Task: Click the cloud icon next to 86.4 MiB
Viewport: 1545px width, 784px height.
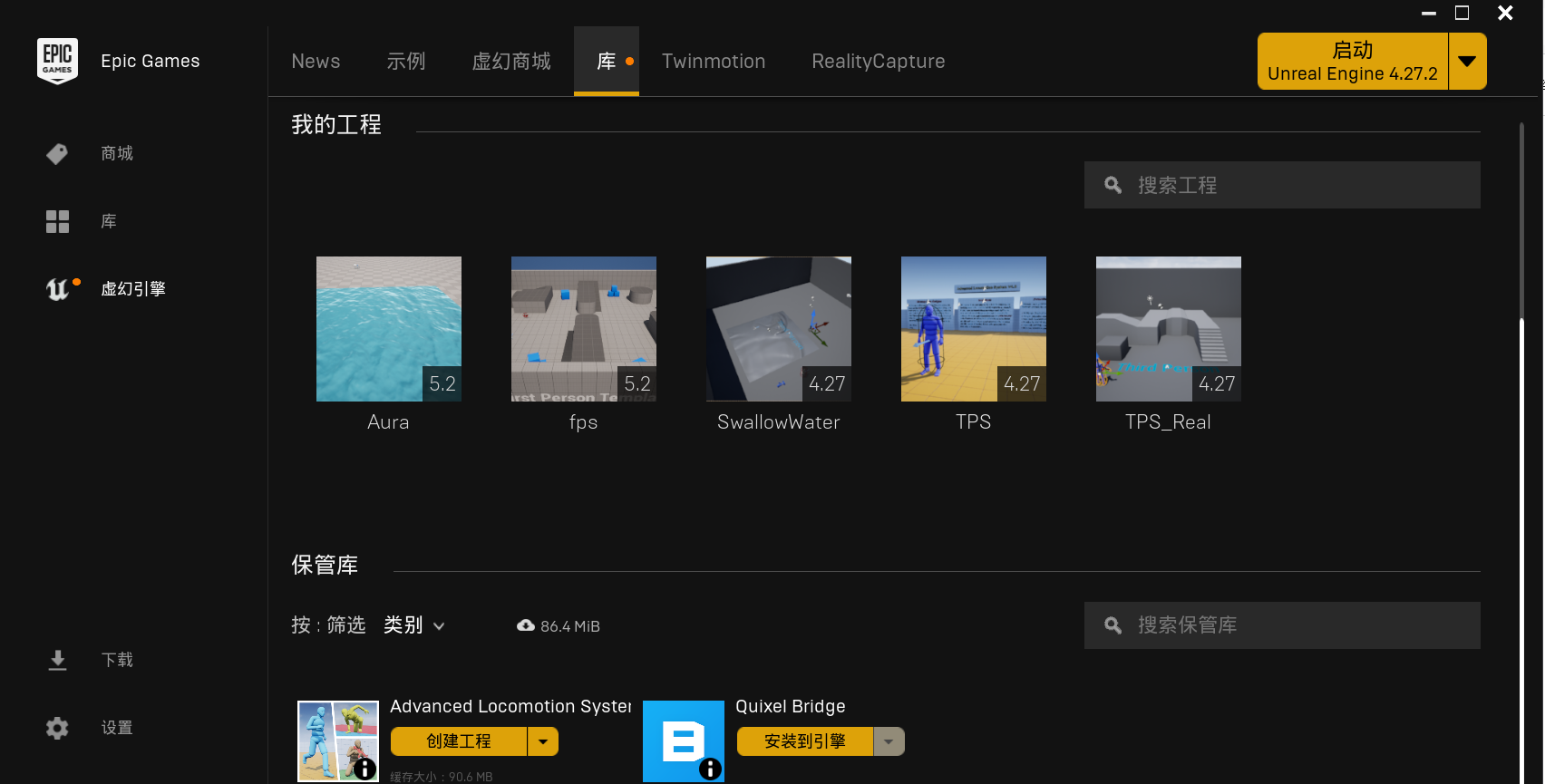Action: (526, 625)
